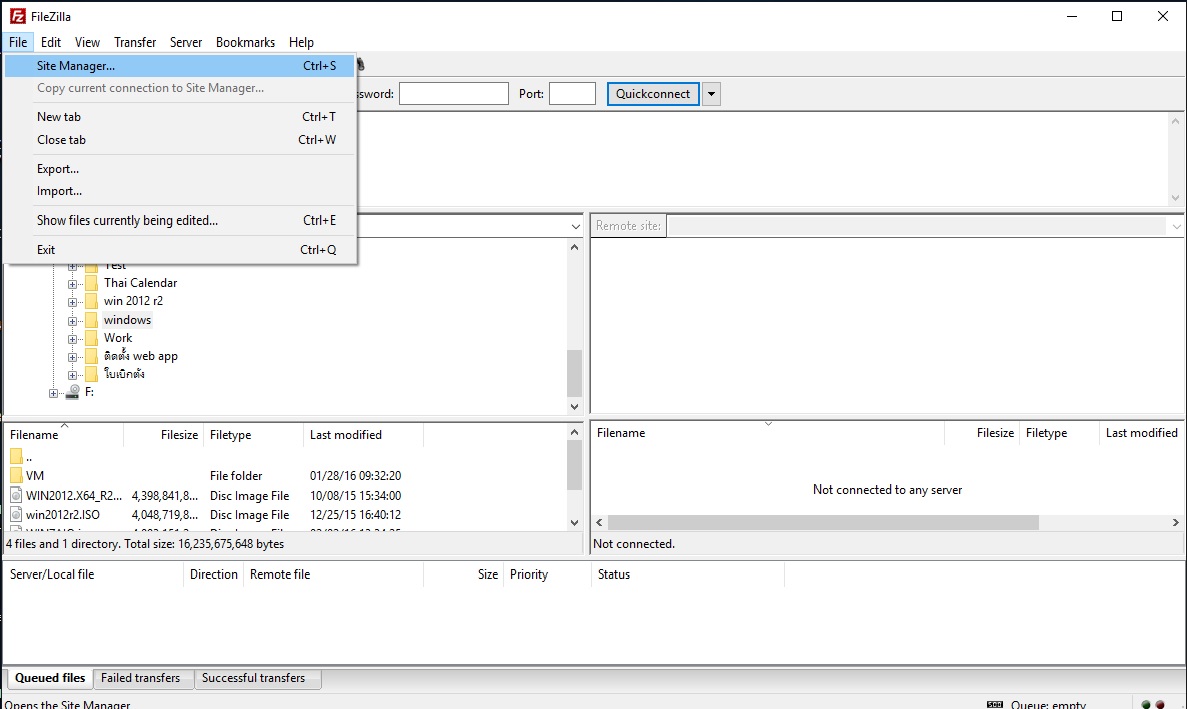Select the VM folder name
This screenshot has height=709, width=1187.
(x=35, y=476)
